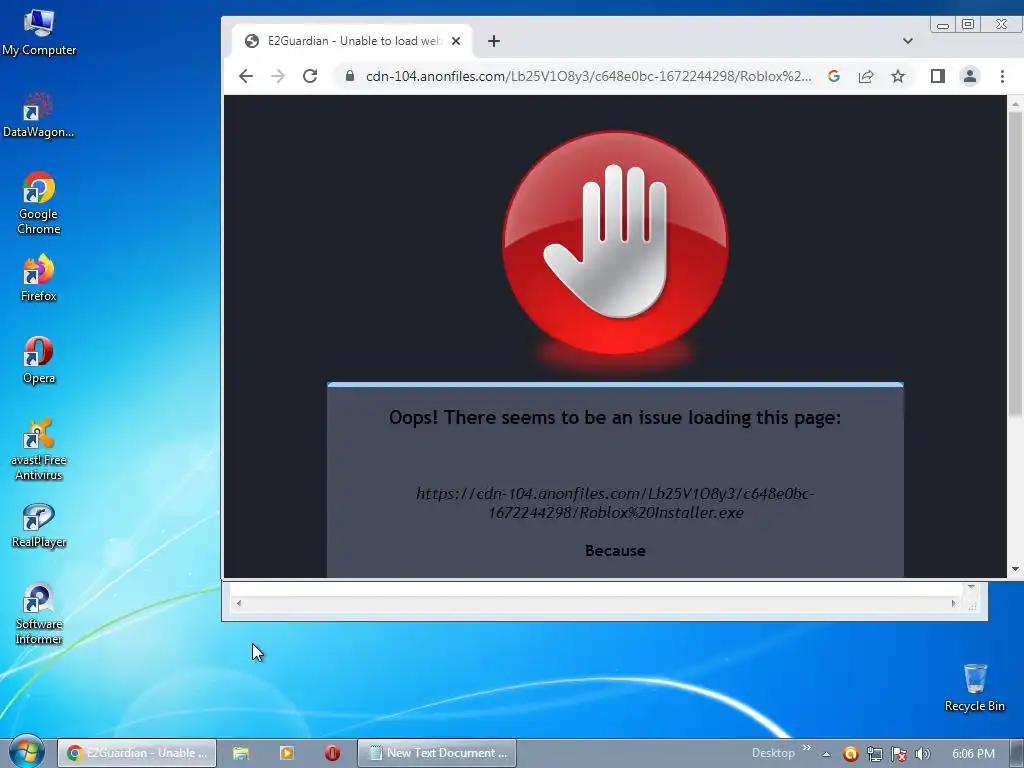
Task: Click left arrow of background window's horizontal scrollbar
Action: [238, 603]
